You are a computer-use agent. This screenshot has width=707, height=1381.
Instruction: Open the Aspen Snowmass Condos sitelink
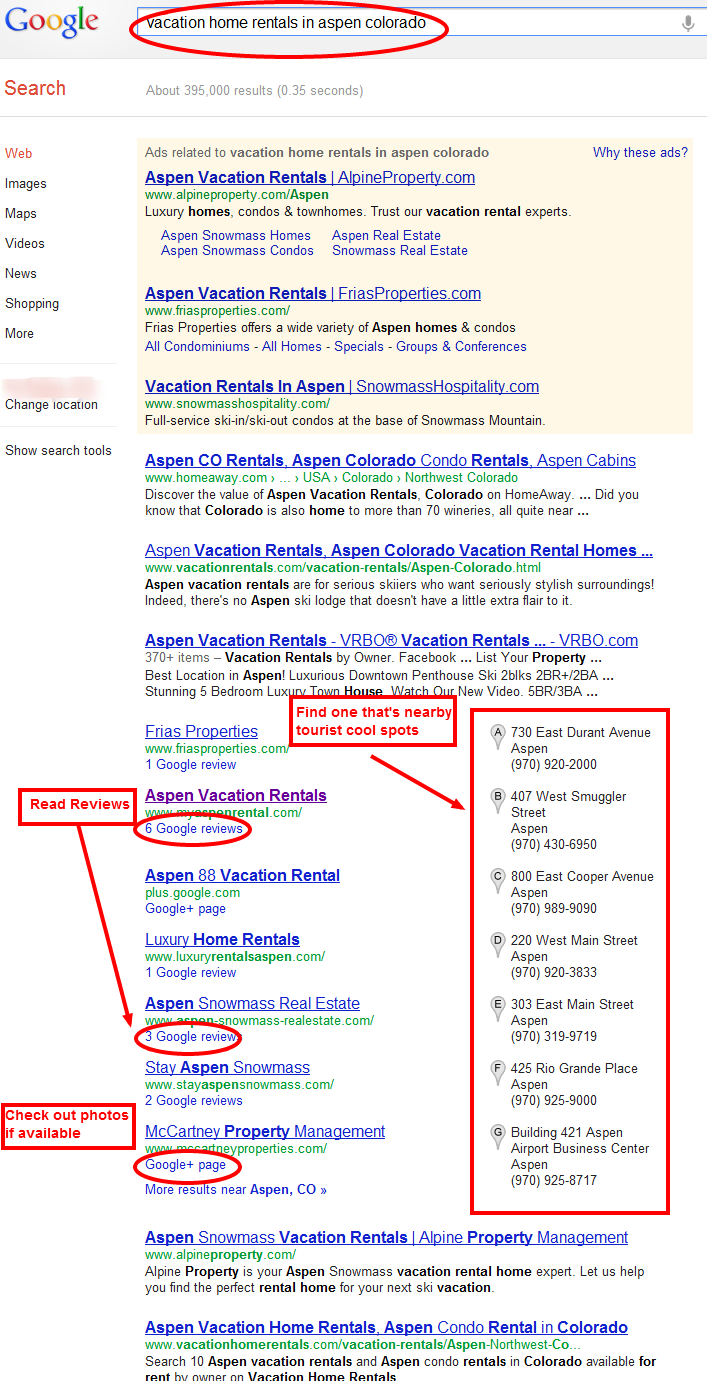click(237, 251)
